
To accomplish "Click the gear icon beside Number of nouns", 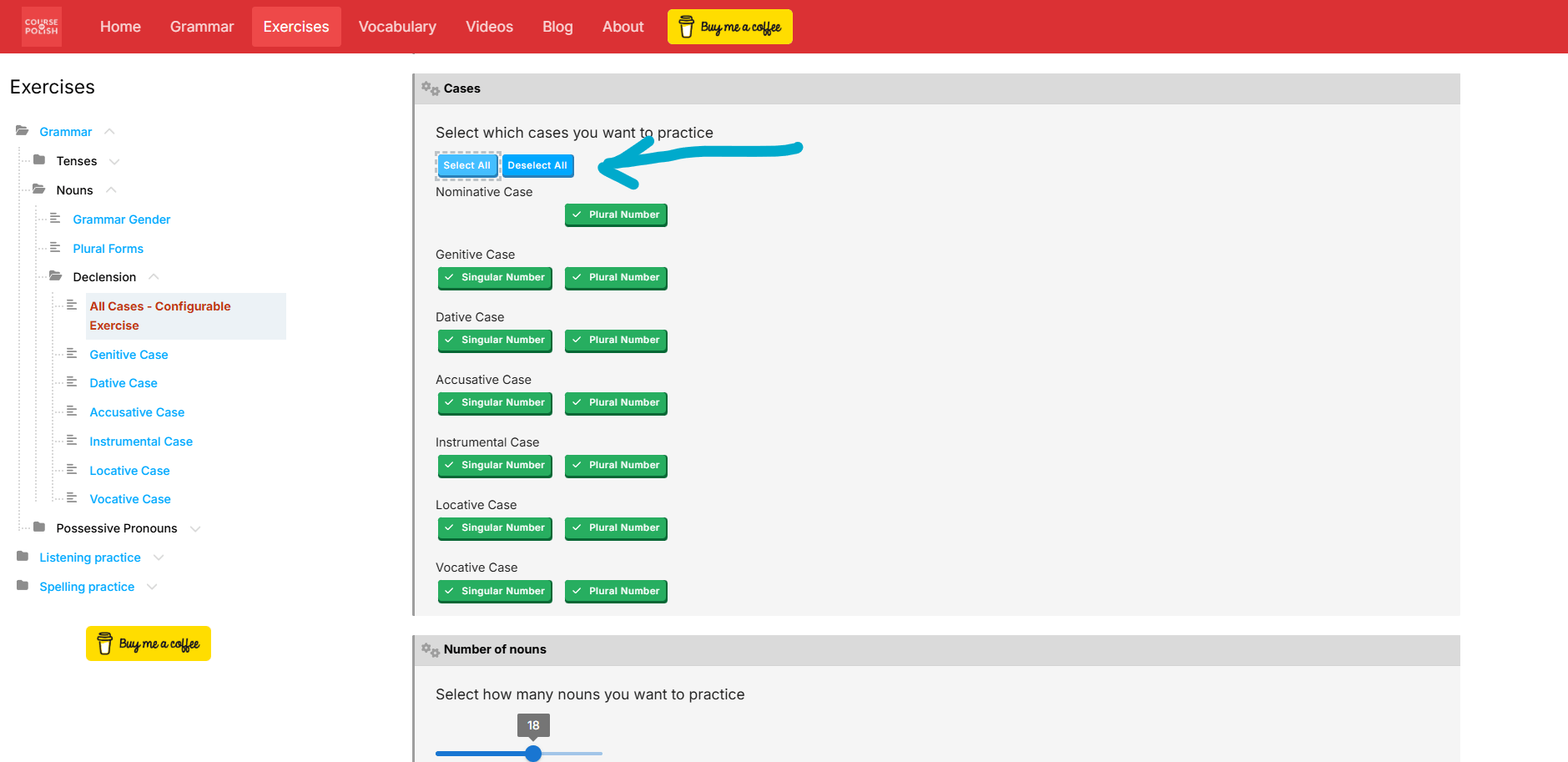I will pyautogui.click(x=430, y=649).
